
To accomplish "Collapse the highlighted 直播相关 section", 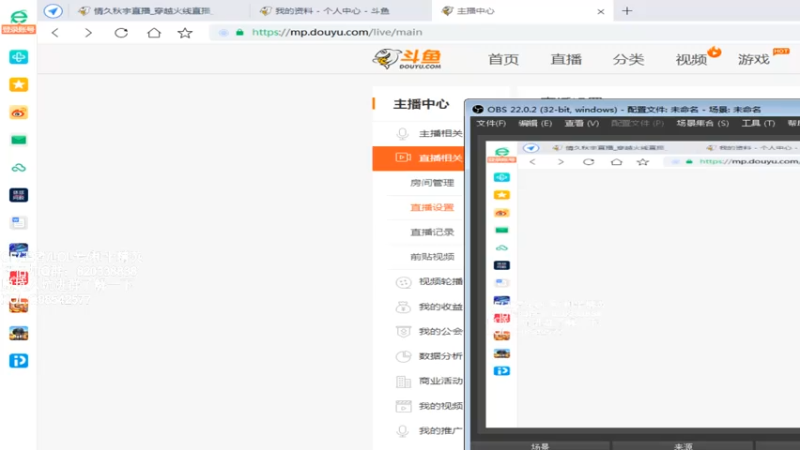I will coord(418,158).
